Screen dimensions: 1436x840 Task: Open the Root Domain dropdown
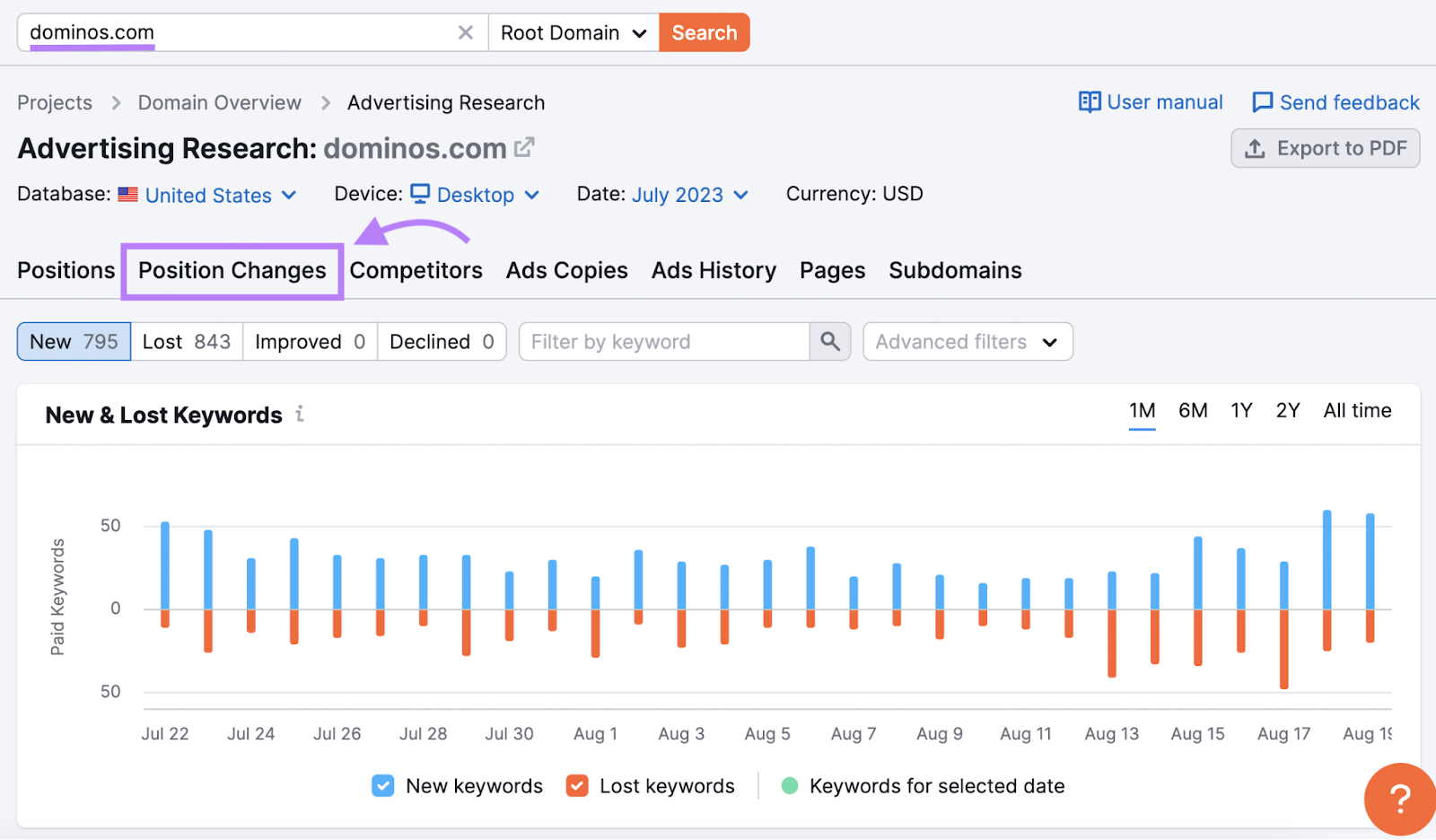tap(574, 31)
